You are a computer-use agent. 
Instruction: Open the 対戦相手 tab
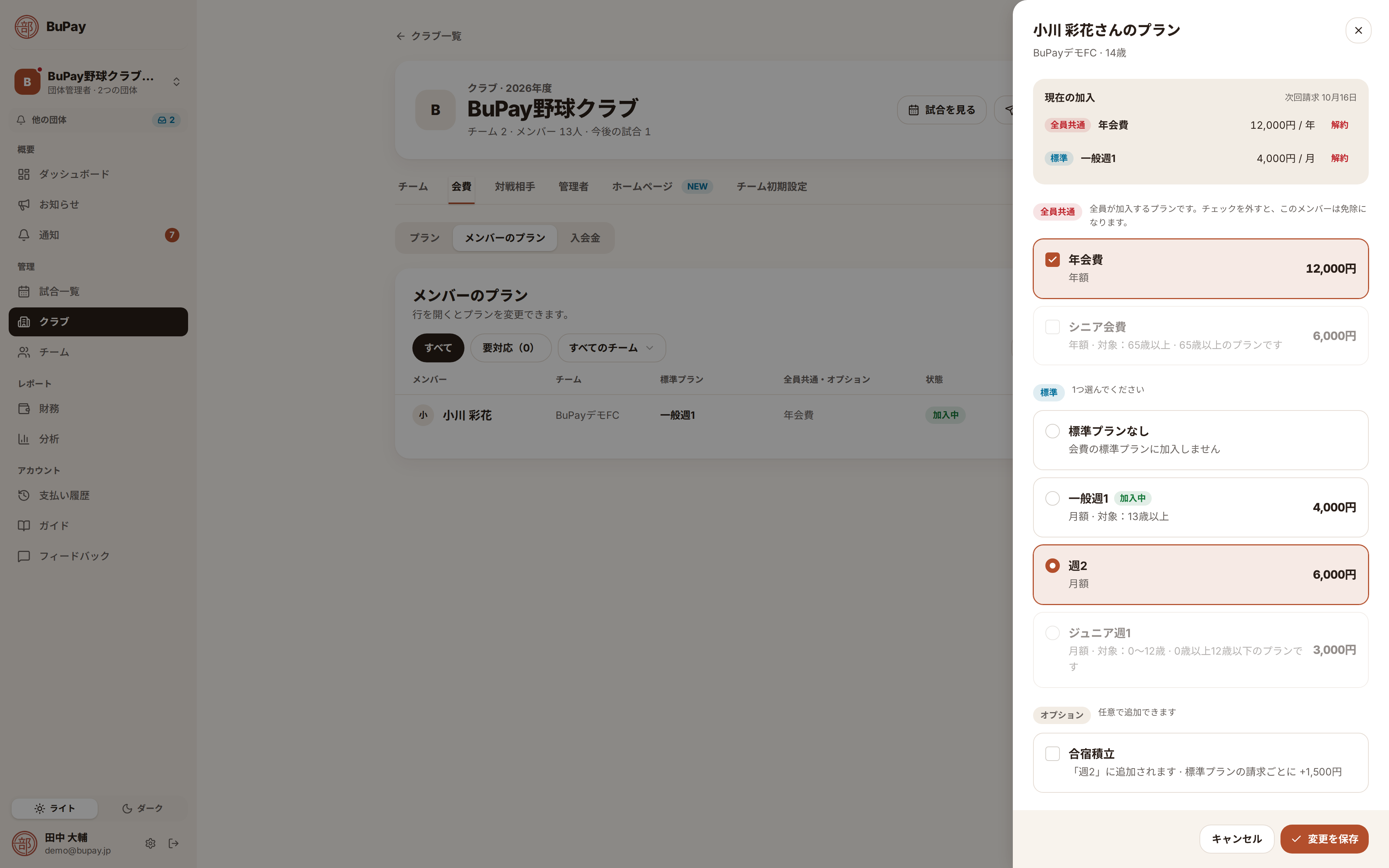click(515, 187)
